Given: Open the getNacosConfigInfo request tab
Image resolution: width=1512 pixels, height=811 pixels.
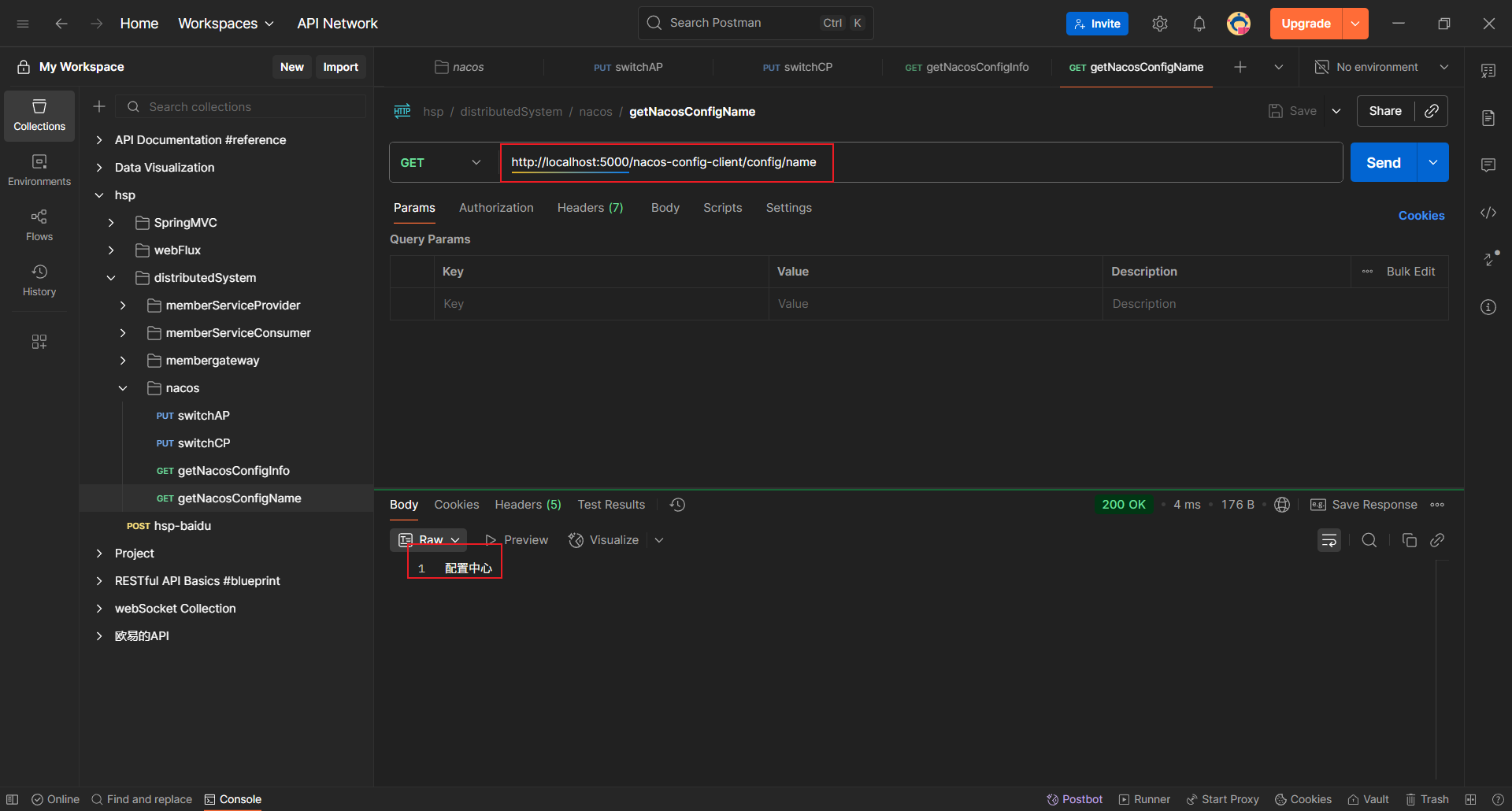Looking at the screenshot, I should click(967, 67).
